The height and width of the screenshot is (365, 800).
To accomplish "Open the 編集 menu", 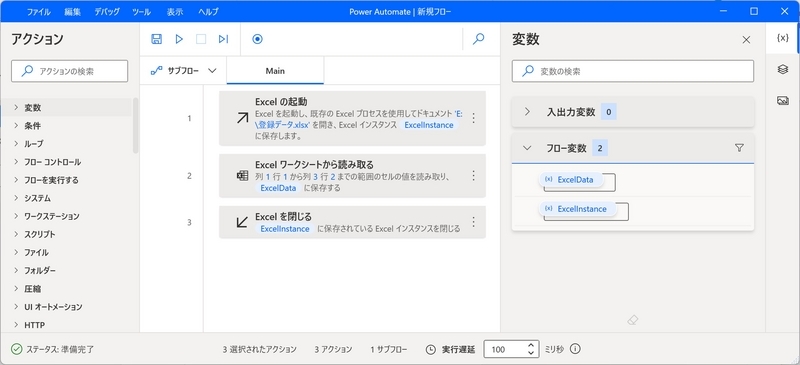I will (x=72, y=12).
